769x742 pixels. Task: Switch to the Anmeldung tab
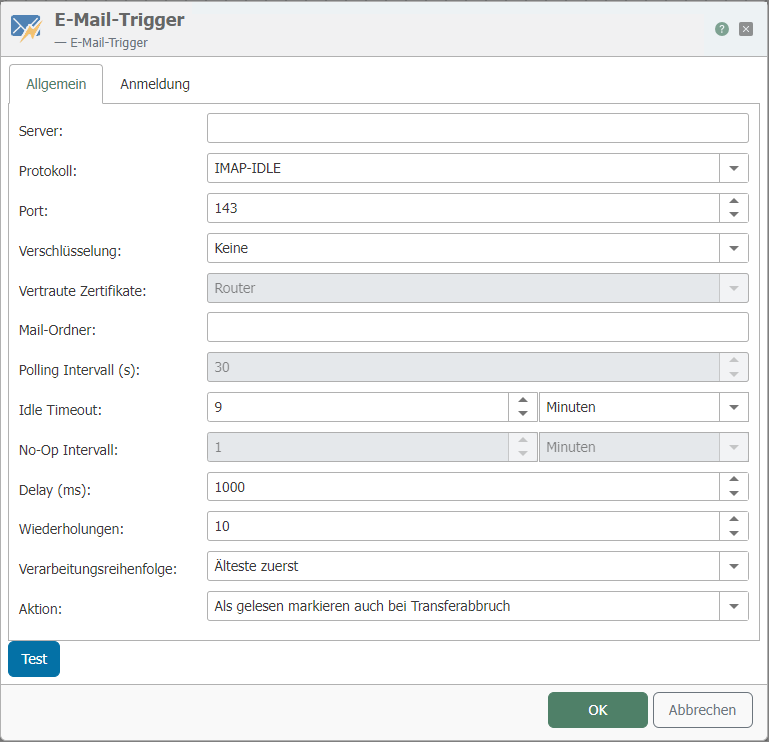155,84
